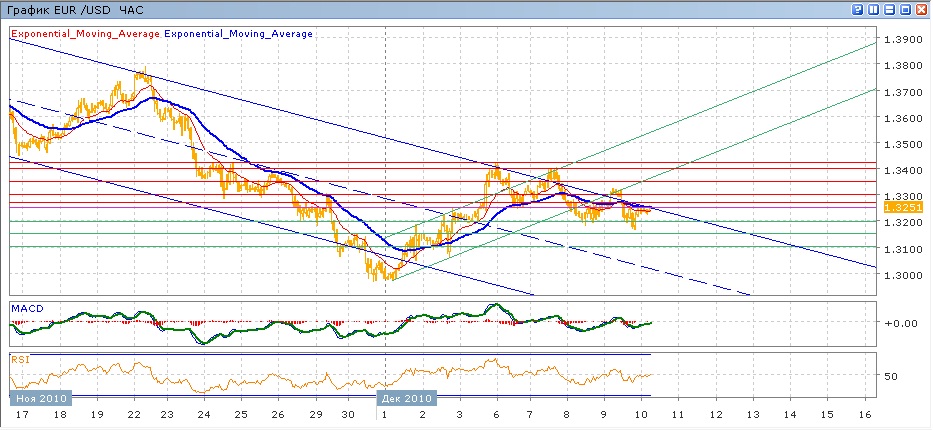Close the EUR/USD chart window
The height and width of the screenshot is (430, 933).
922,10
